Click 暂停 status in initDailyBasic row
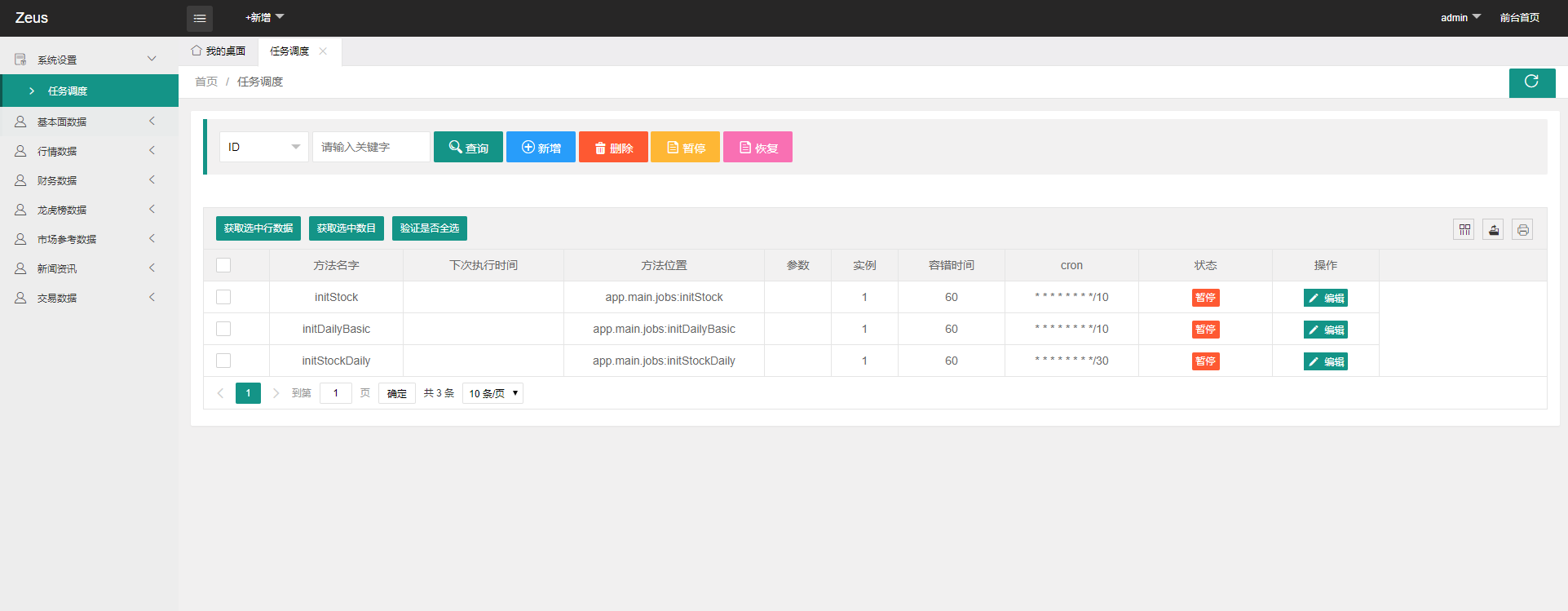Image resolution: width=1568 pixels, height=611 pixels. 1205,330
